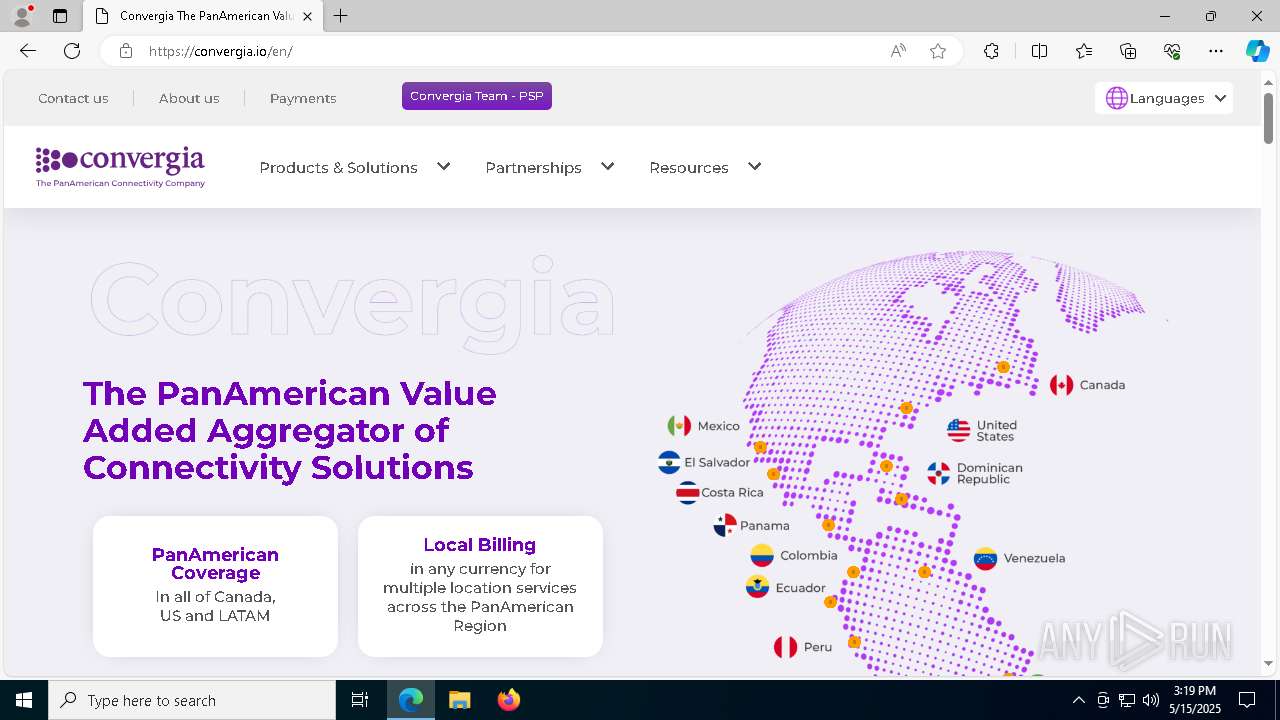
Task: Toggle Split screen view
Action: click(x=1039, y=51)
